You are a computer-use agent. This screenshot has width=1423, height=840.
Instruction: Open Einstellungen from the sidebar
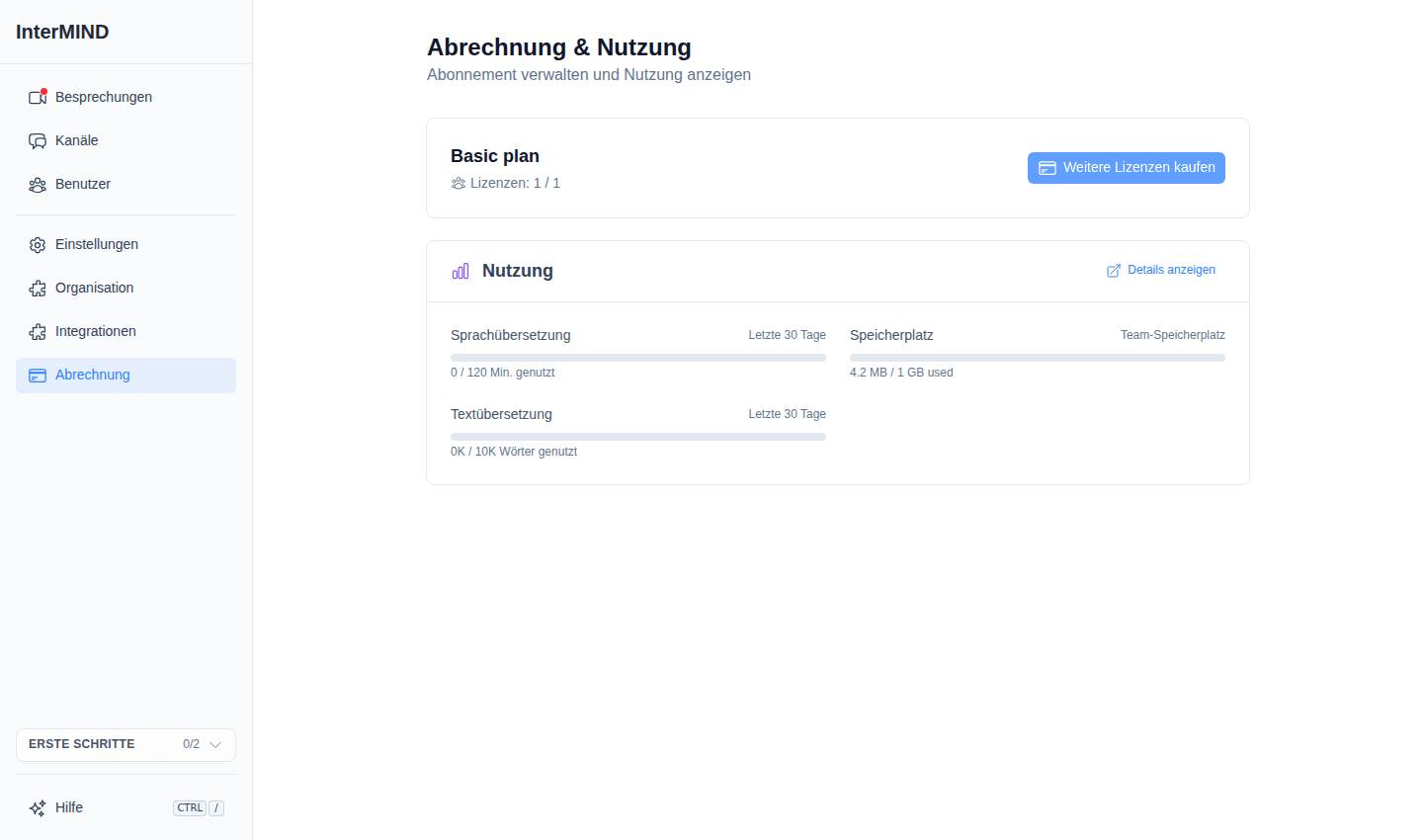click(x=126, y=244)
